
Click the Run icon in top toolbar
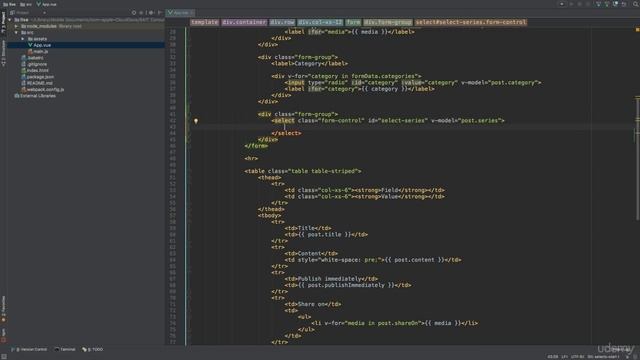(x=571, y=4)
